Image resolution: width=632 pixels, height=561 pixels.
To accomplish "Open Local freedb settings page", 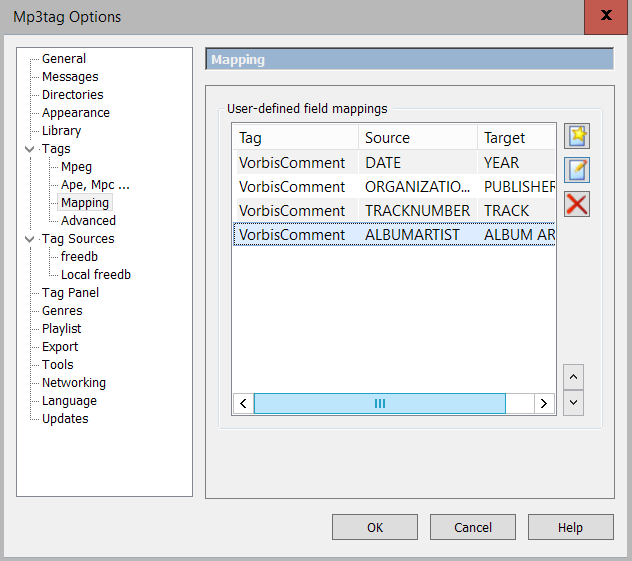I will 96,275.
